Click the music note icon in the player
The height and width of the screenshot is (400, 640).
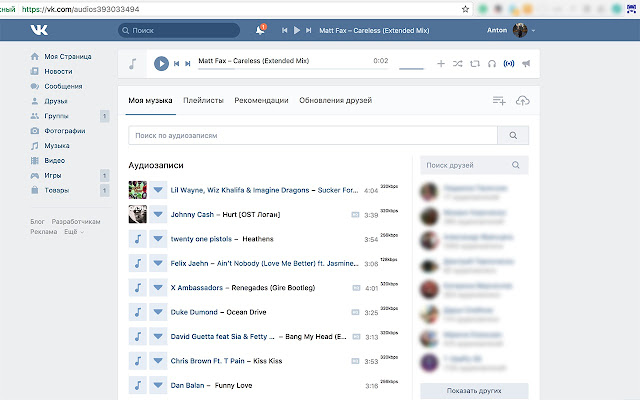(x=133, y=63)
